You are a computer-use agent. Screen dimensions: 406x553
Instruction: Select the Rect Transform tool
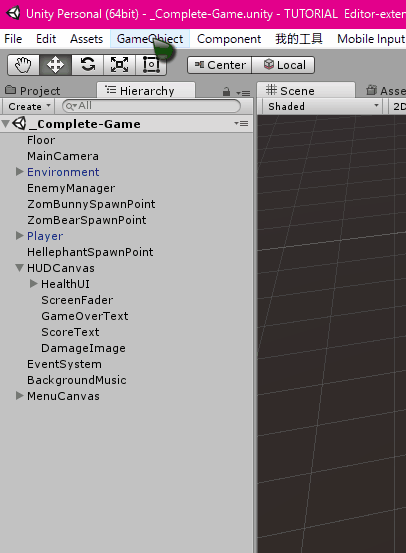point(151,65)
